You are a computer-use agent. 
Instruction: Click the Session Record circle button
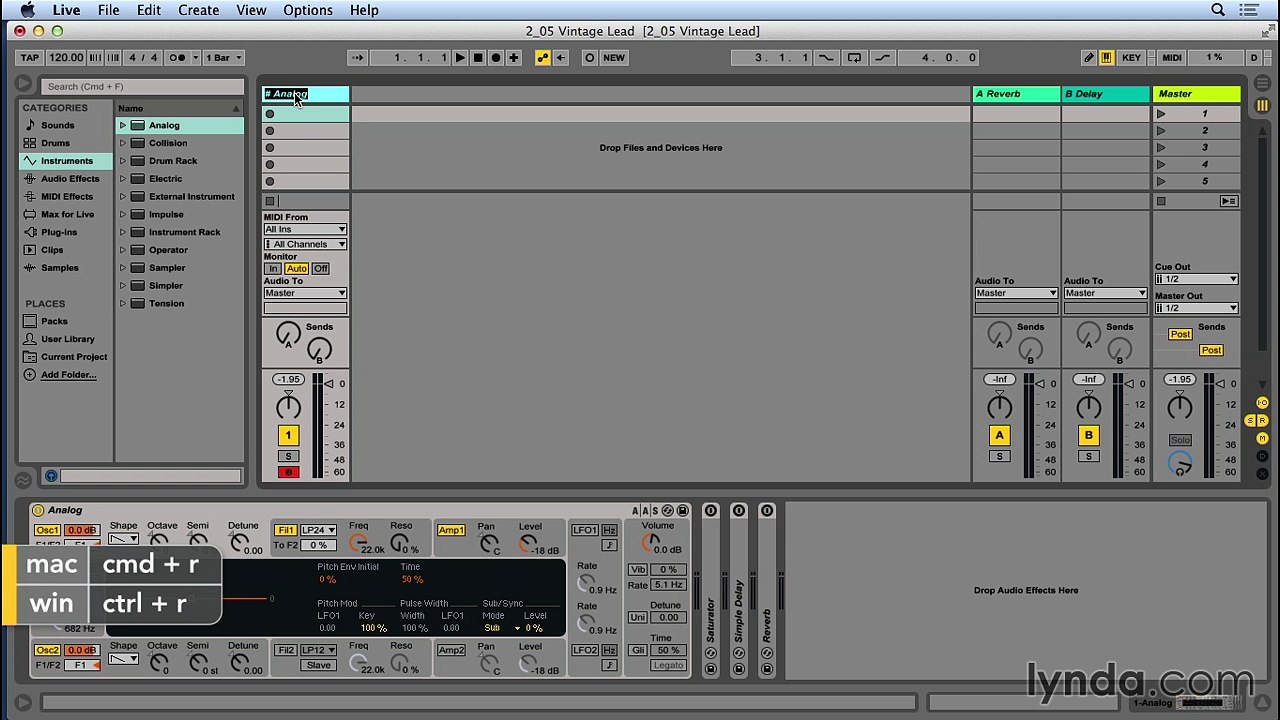tap(589, 58)
